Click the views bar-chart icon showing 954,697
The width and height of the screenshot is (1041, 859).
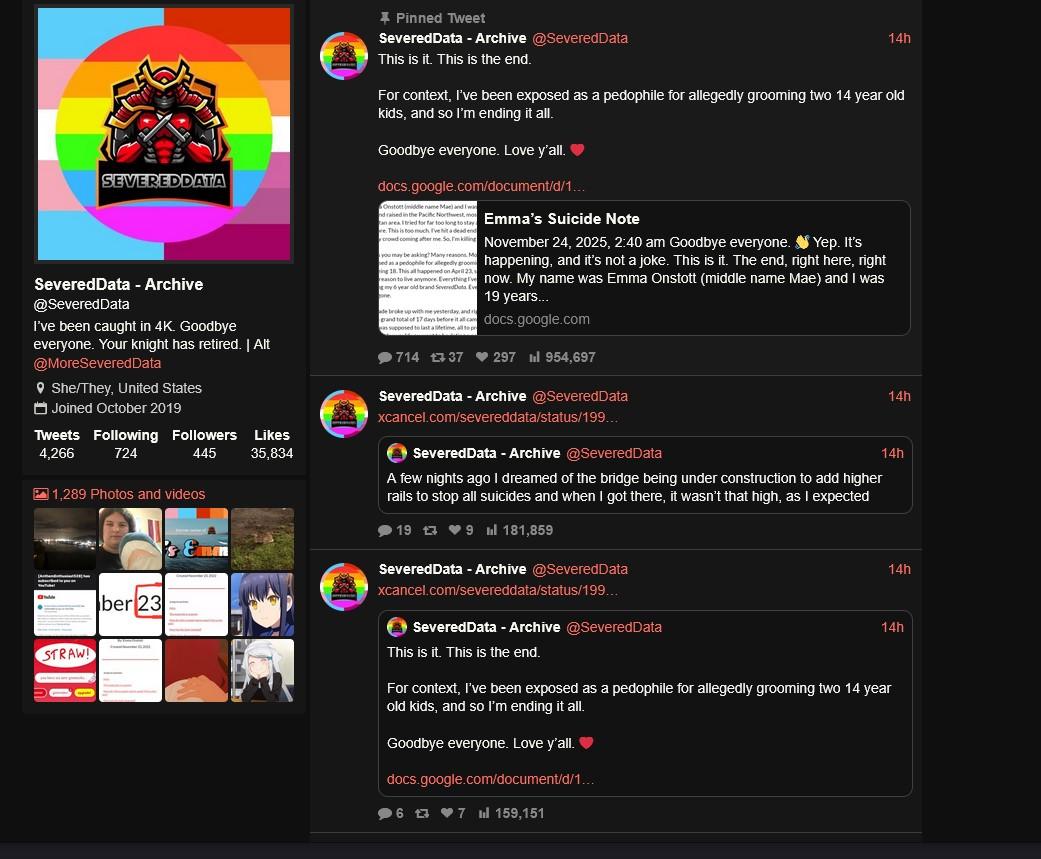(x=534, y=357)
